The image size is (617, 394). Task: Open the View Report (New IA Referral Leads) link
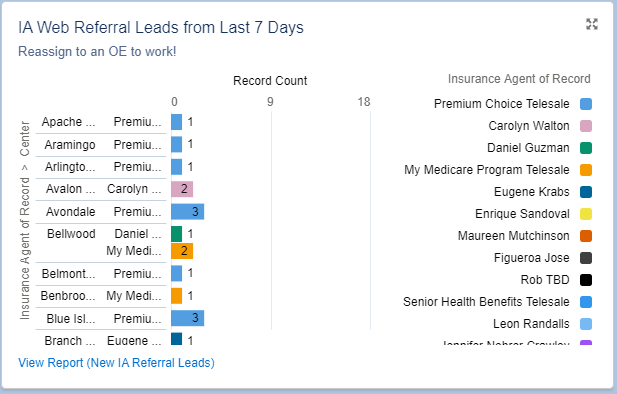[x=116, y=363]
